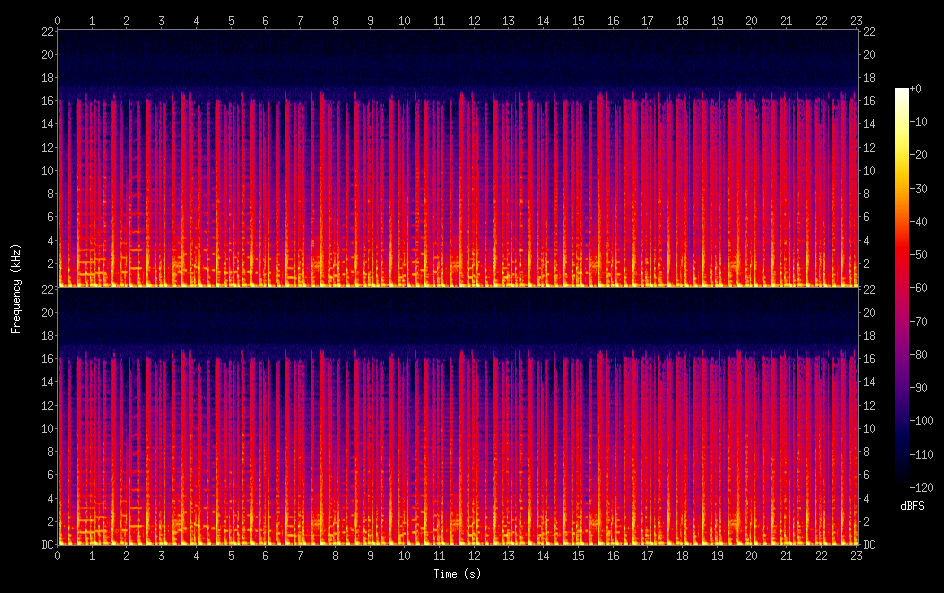Click the 10 kHz label on lower-right frequency axis
Viewport: 944px width, 593px height.
pyautogui.click(x=869, y=428)
